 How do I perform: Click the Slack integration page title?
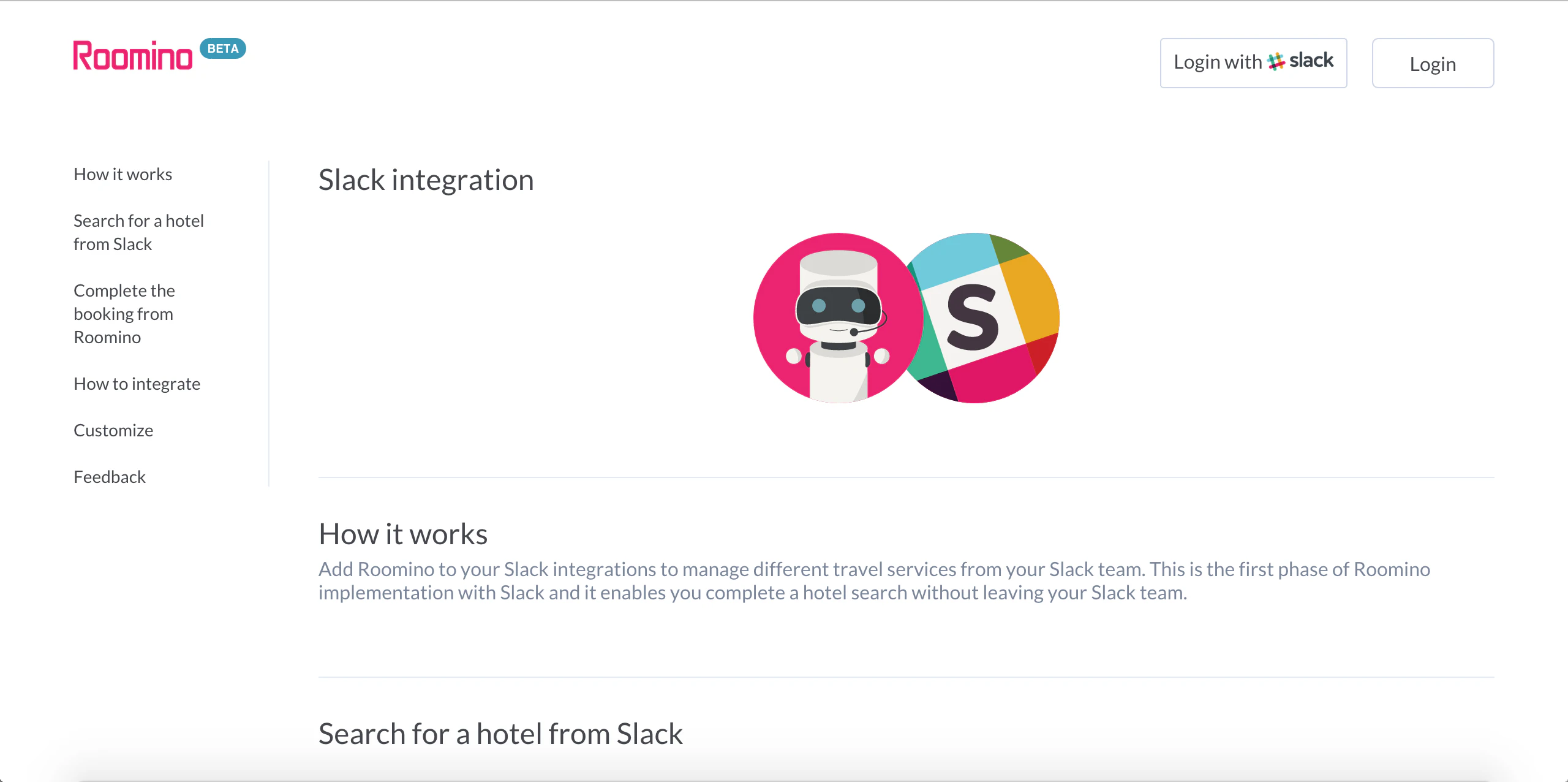[x=426, y=180]
